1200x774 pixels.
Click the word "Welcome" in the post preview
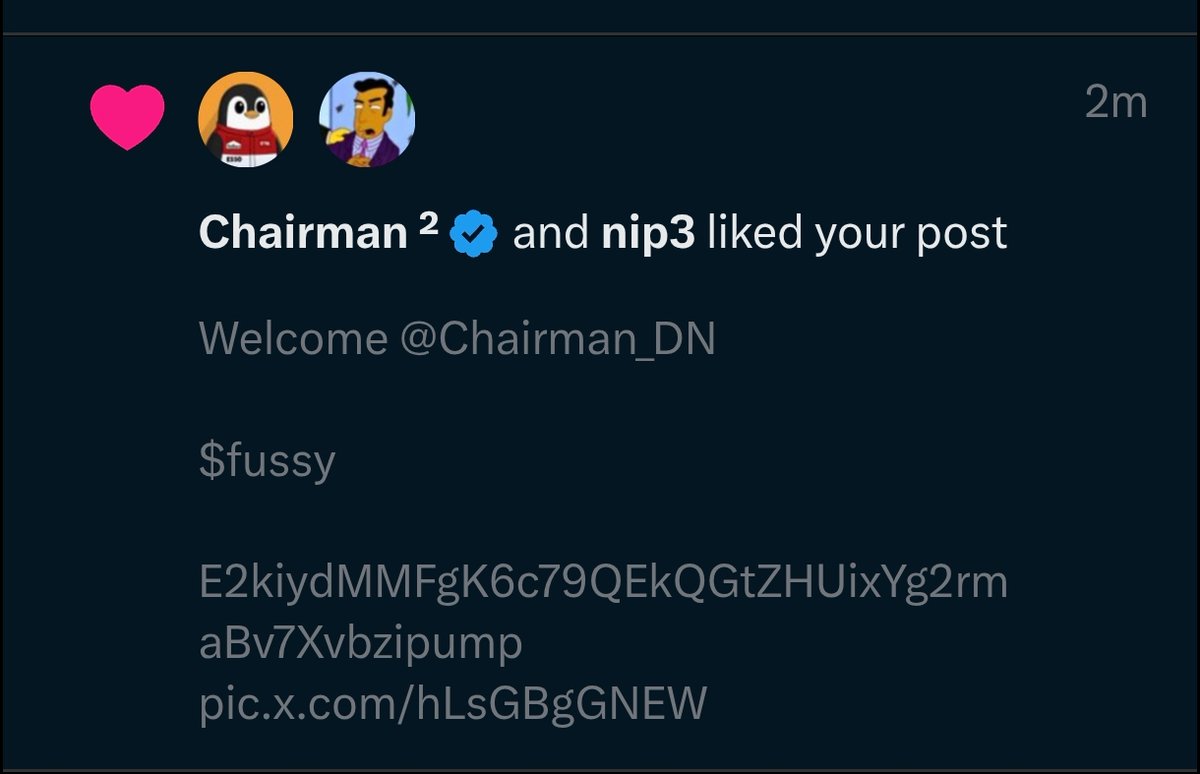(293, 339)
